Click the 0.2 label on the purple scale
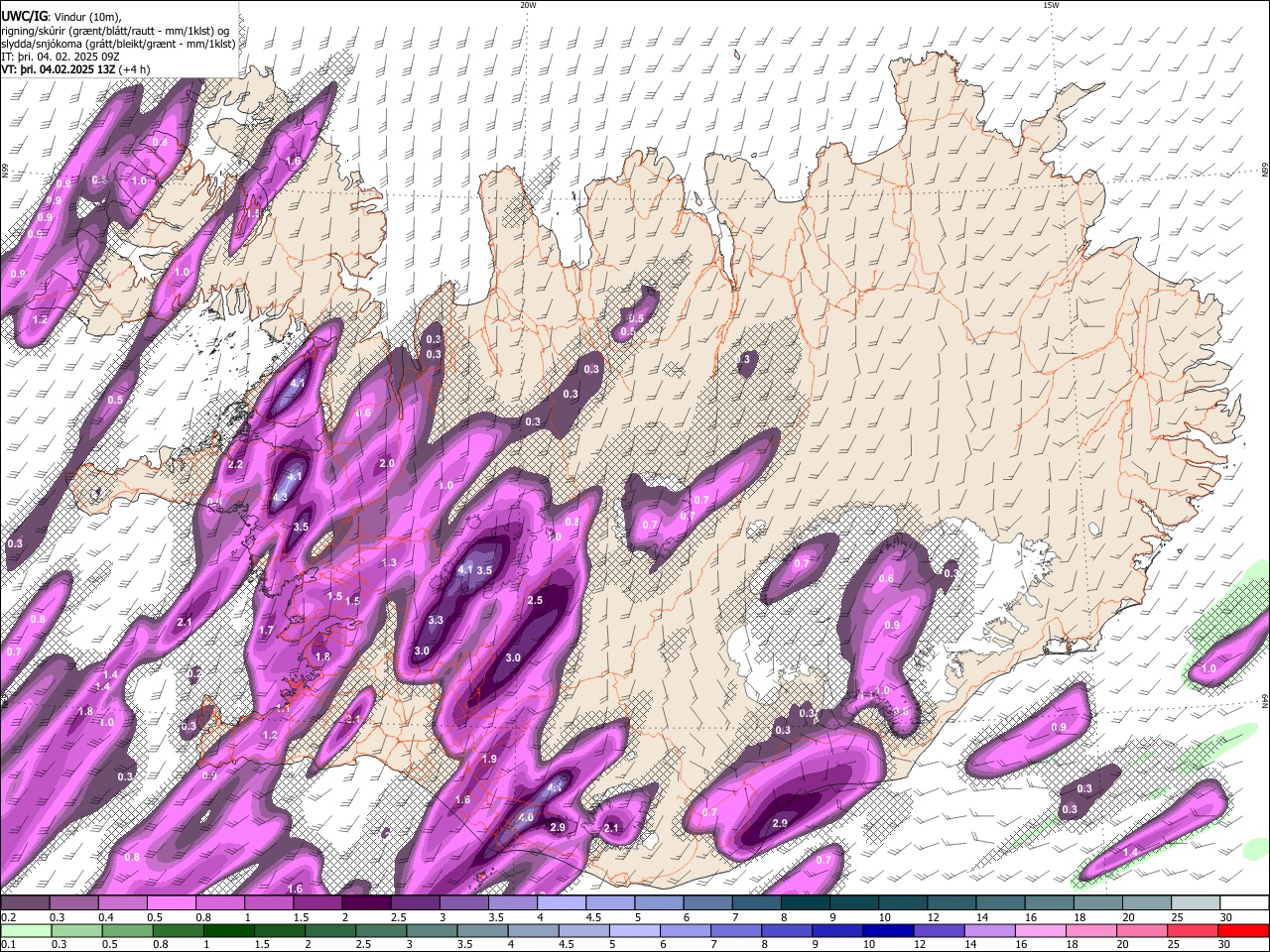The height and width of the screenshot is (952, 1270). [x=8, y=917]
